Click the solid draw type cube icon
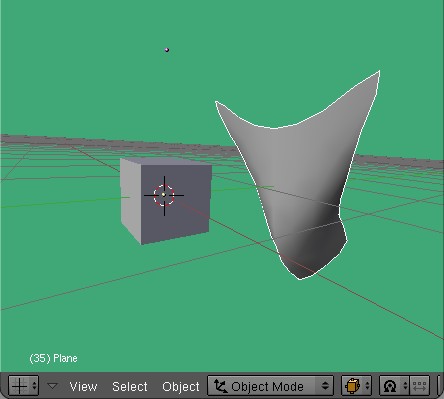The image size is (444, 399). (353, 386)
